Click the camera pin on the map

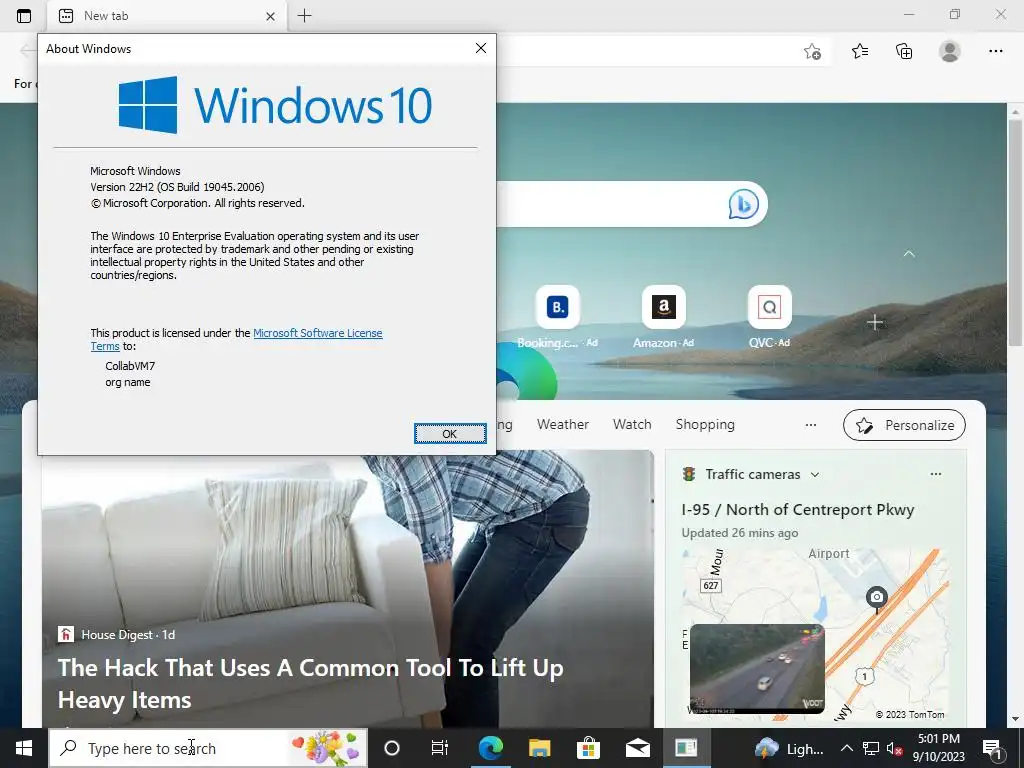click(x=876, y=598)
